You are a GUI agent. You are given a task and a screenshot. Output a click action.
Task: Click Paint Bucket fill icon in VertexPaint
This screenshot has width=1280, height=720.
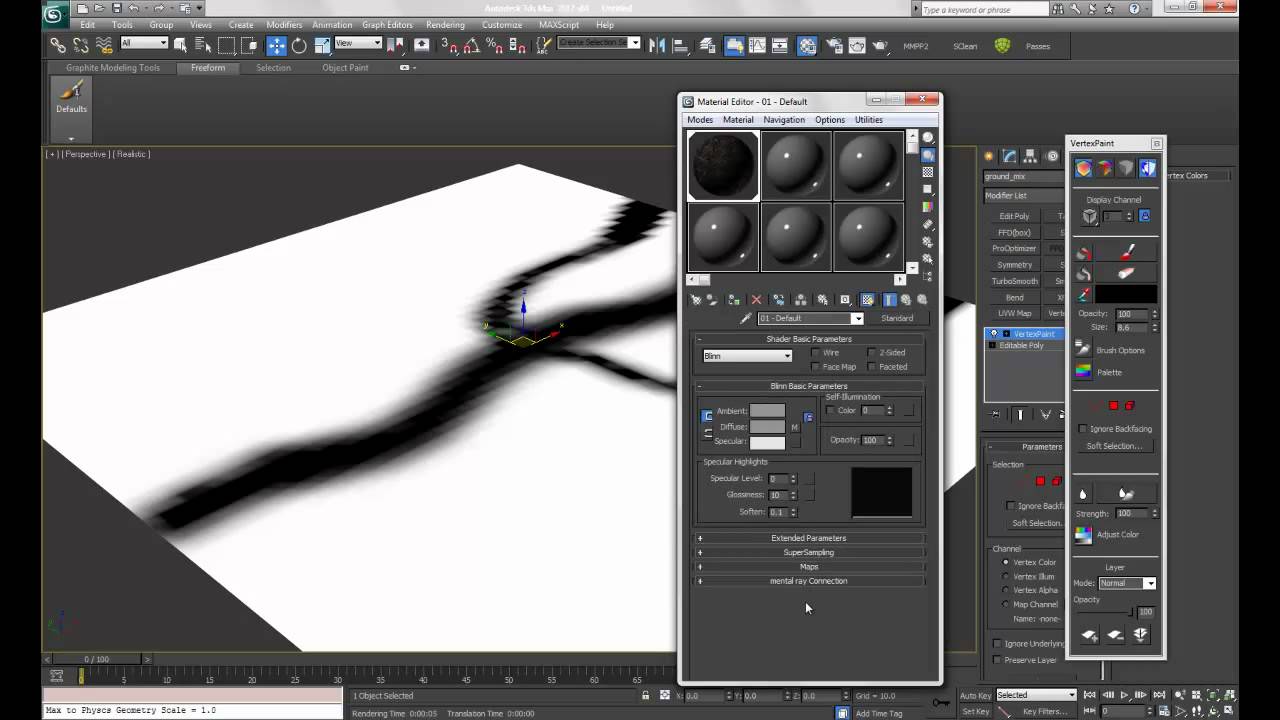(x=1083, y=252)
